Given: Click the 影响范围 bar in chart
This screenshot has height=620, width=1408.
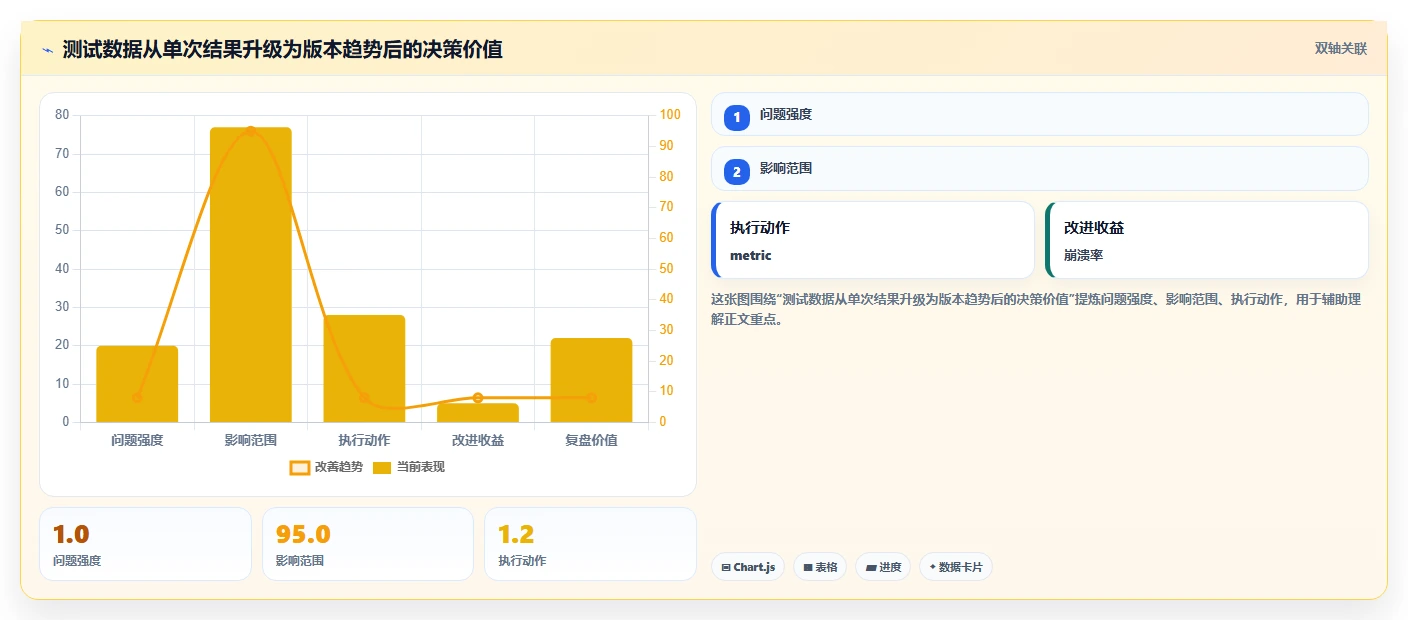Looking at the screenshot, I should pos(251,274).
